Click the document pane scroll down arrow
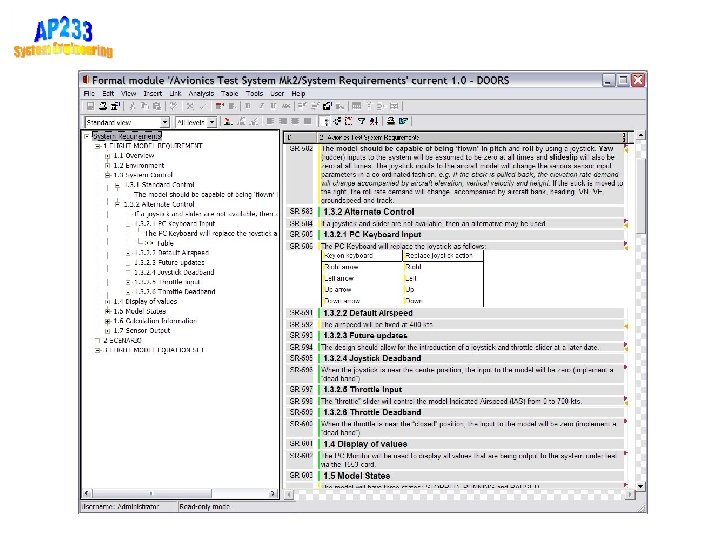The width and height of the screenshot is (720, 540). pyautogui.click(x=641, y=485)
